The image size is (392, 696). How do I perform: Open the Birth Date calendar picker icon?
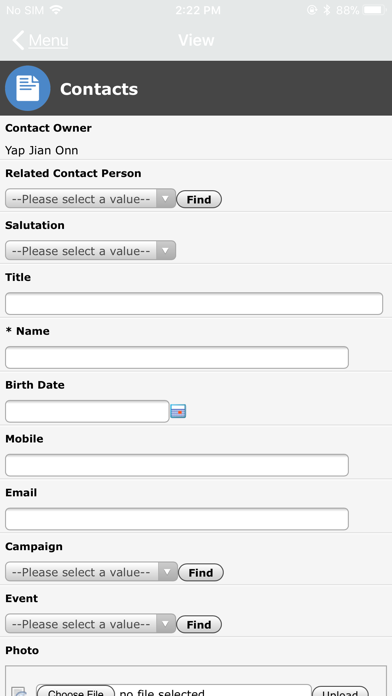point(178,411)
